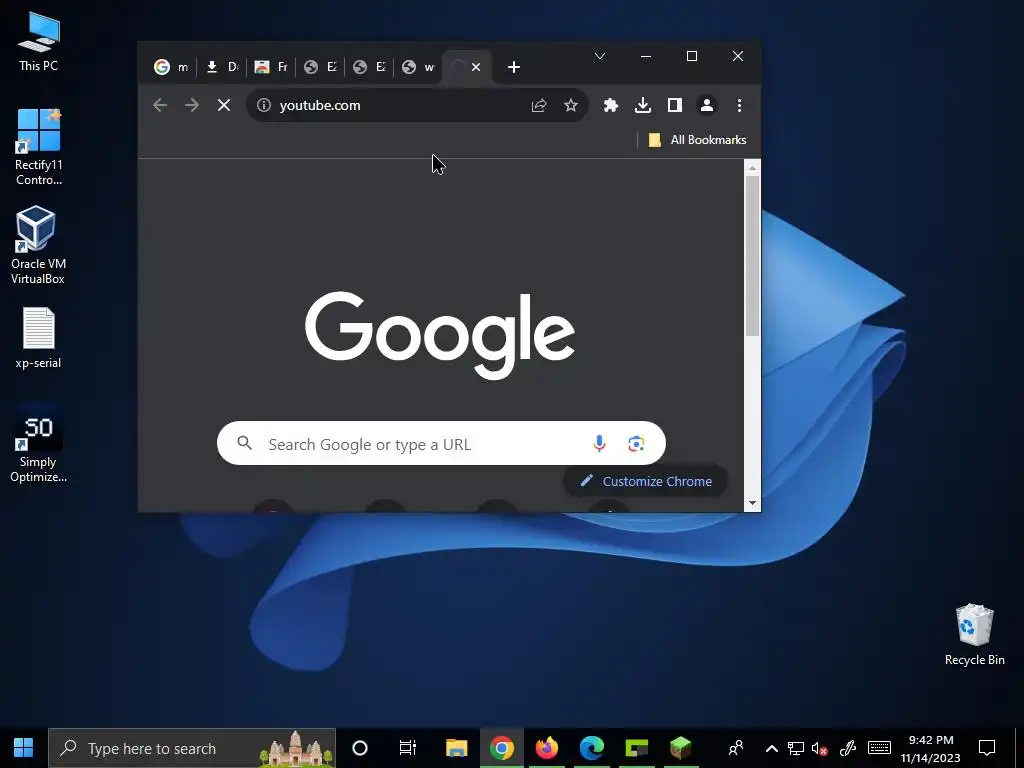This screenshot has width=1024, height=768.
Task: Close the currently loading tab
Action: pos(476,67)
